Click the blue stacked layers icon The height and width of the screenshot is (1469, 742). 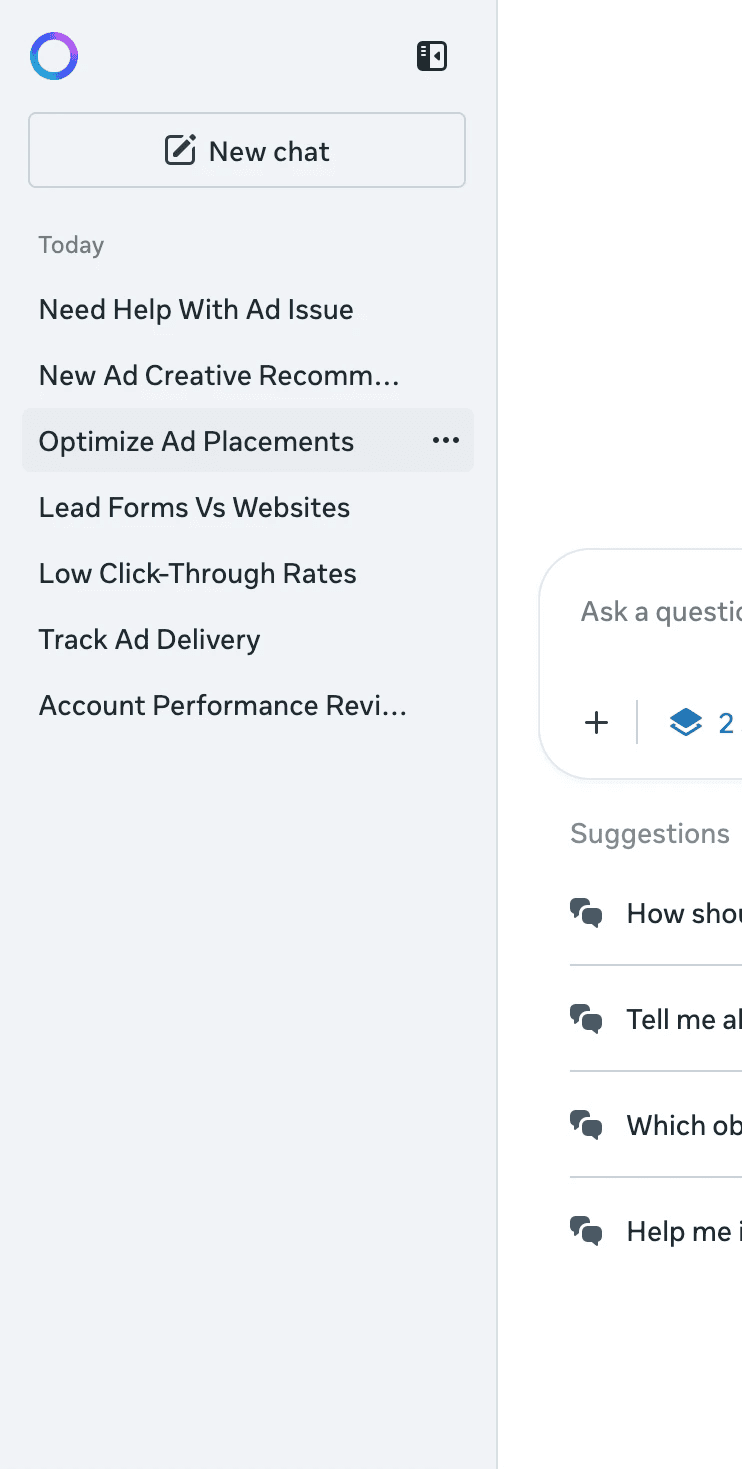tap(686, 723)
